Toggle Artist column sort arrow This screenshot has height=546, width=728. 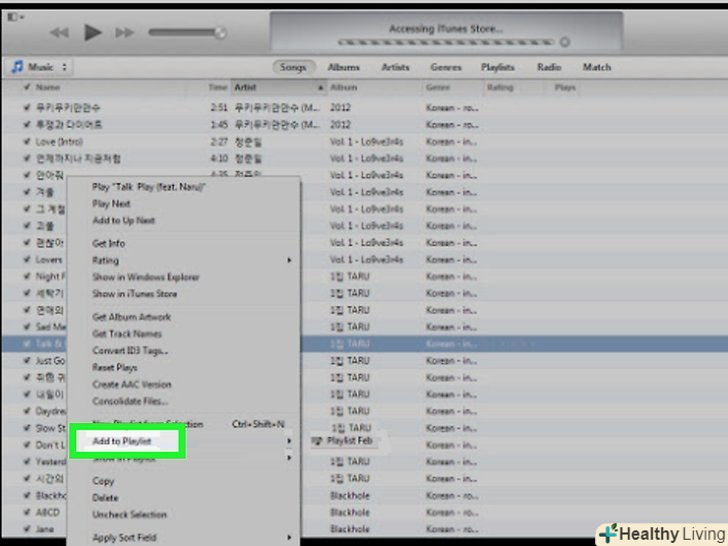click(x=320, y=88)
